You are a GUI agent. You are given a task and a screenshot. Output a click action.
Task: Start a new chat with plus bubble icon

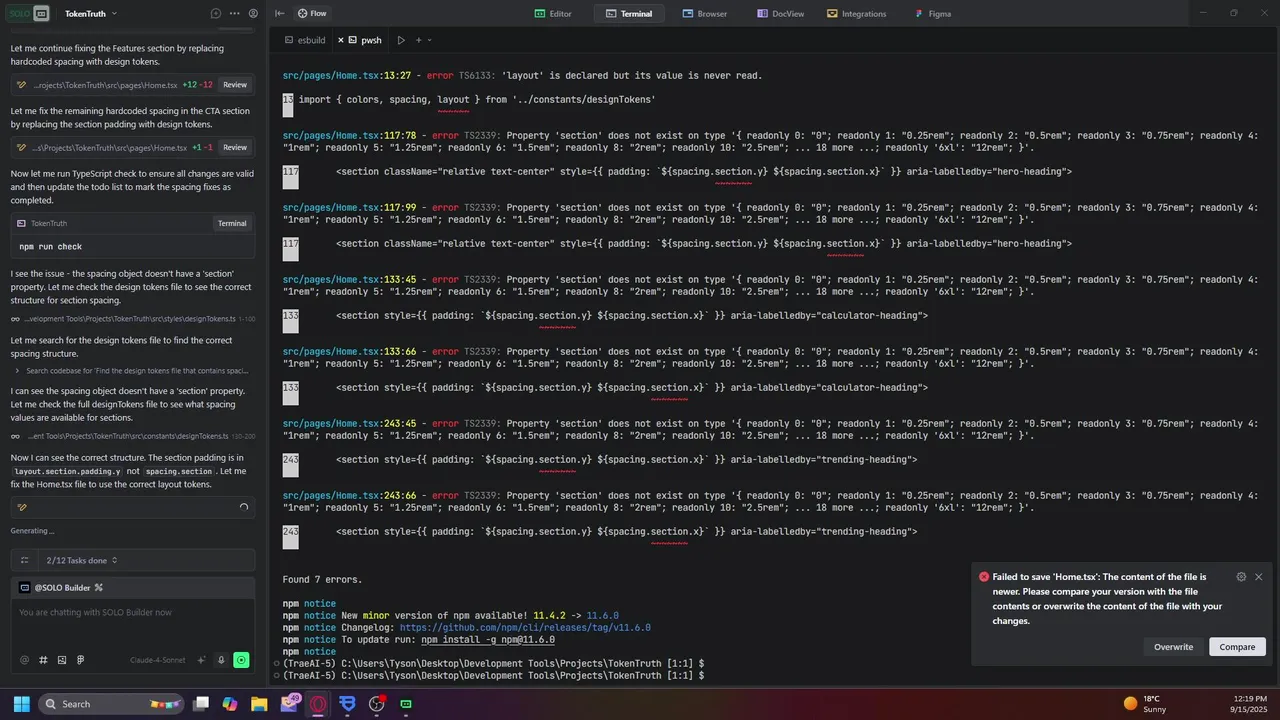point(216,13)
